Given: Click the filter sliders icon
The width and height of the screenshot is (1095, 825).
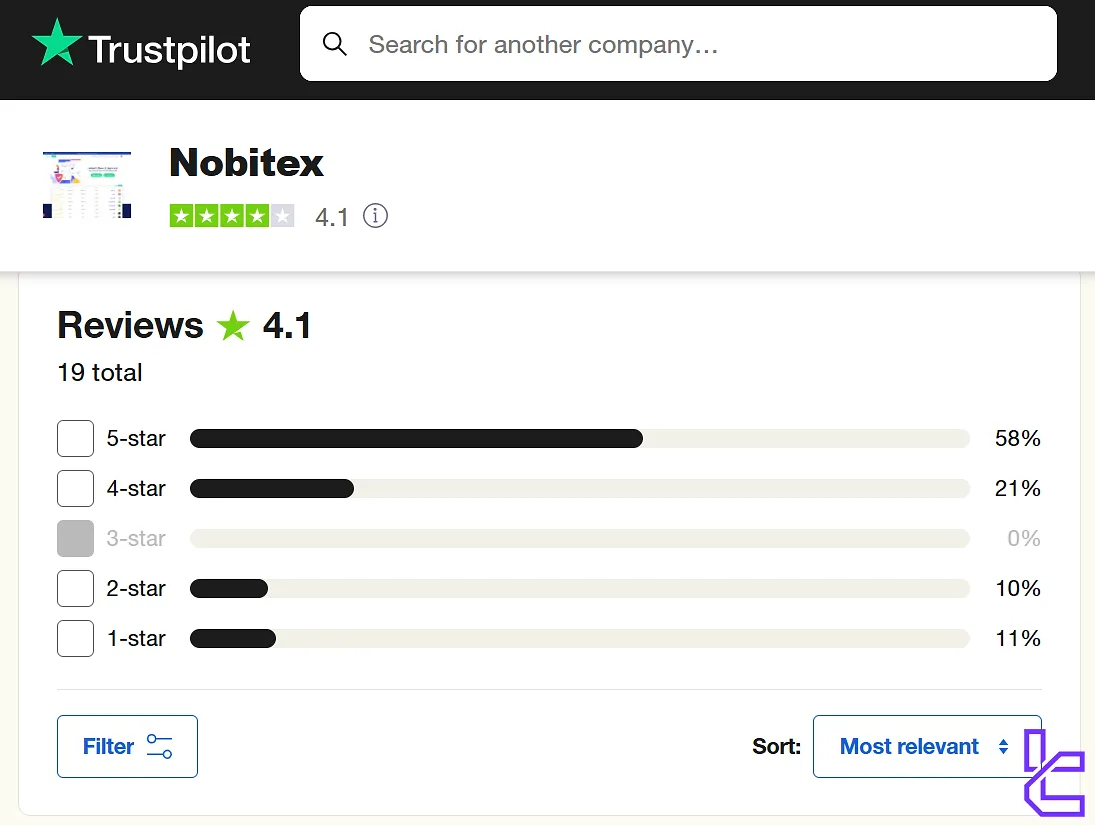Looking at the screenshot, I should pos(159,746).
